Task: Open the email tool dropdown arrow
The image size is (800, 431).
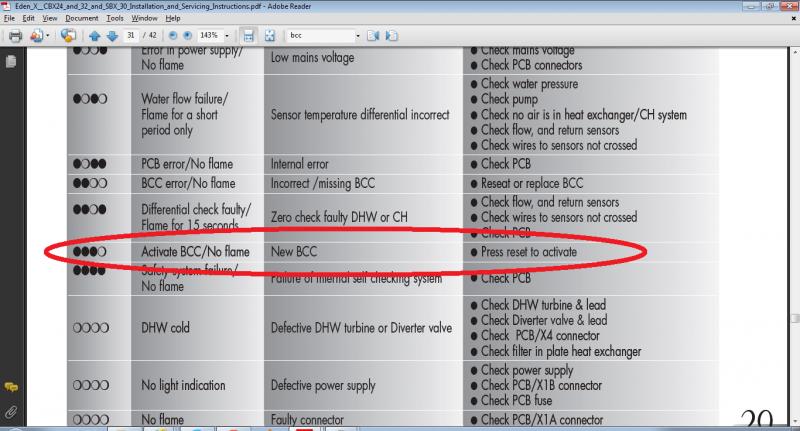Action: point(48,35)
